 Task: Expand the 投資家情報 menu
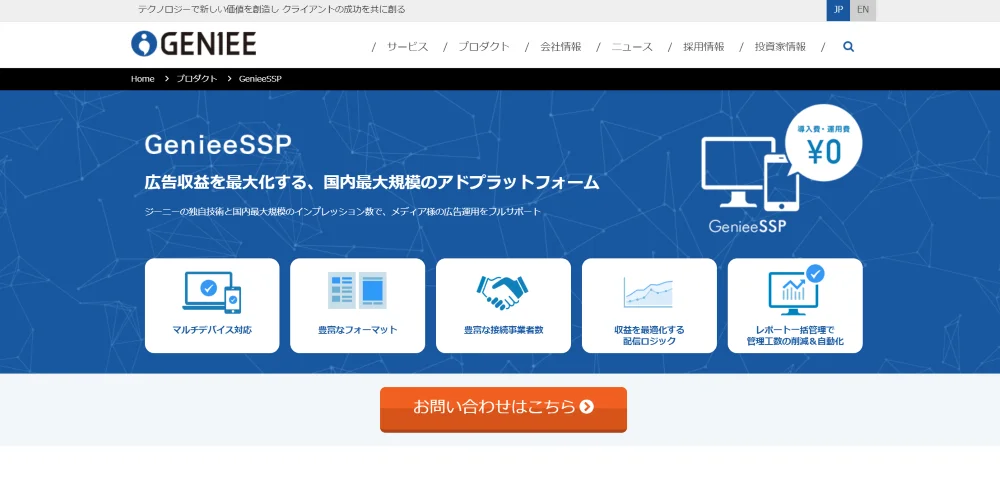[x=780, y=47]
